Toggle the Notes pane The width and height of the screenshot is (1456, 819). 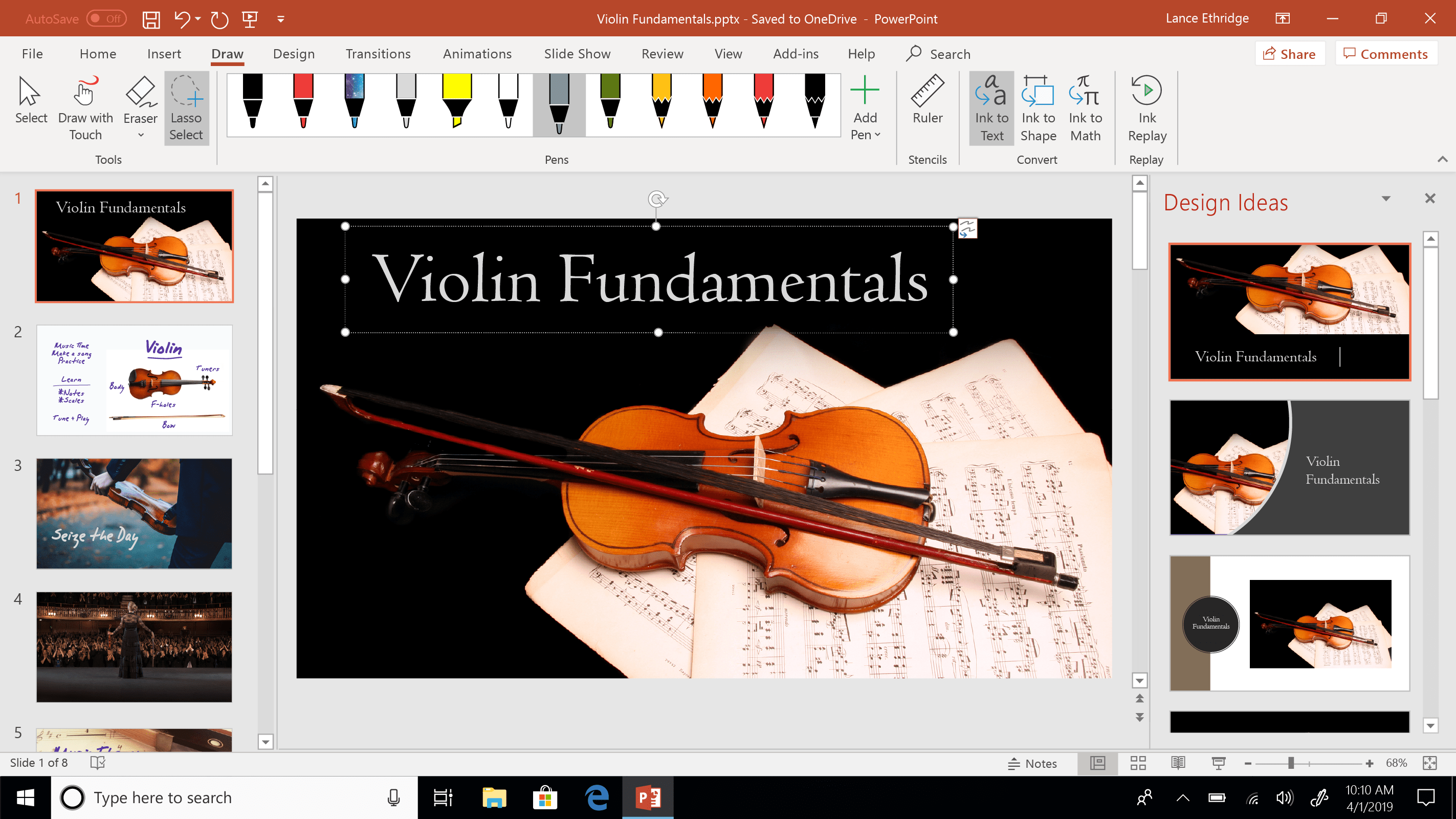pyautogui.click(x=1032, y=763)
